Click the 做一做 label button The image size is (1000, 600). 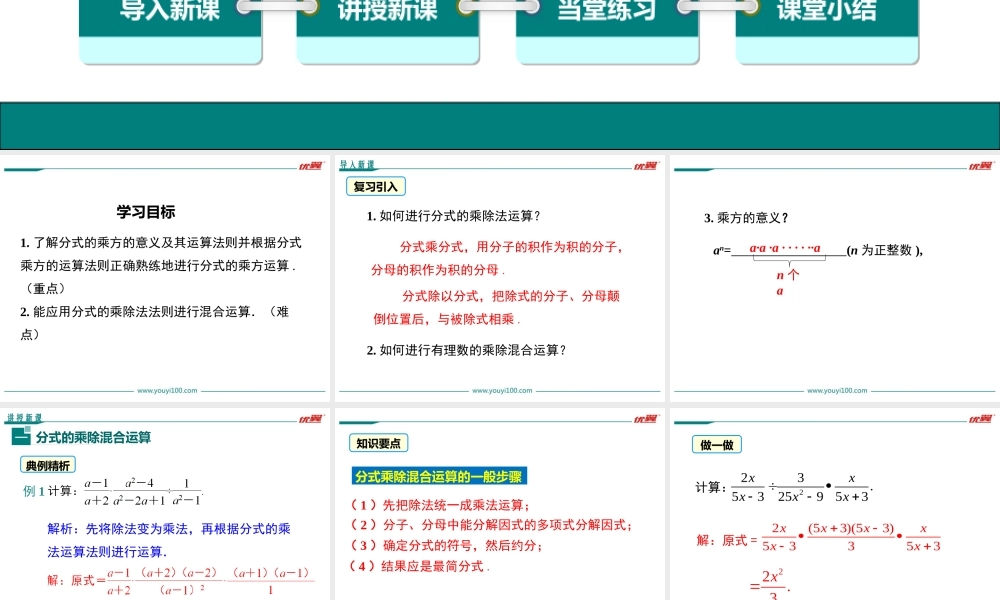[717, 445]
